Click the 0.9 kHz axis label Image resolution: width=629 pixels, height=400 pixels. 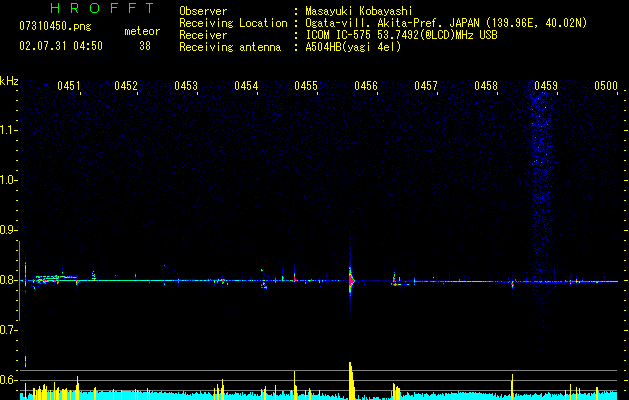coord(8,230)
